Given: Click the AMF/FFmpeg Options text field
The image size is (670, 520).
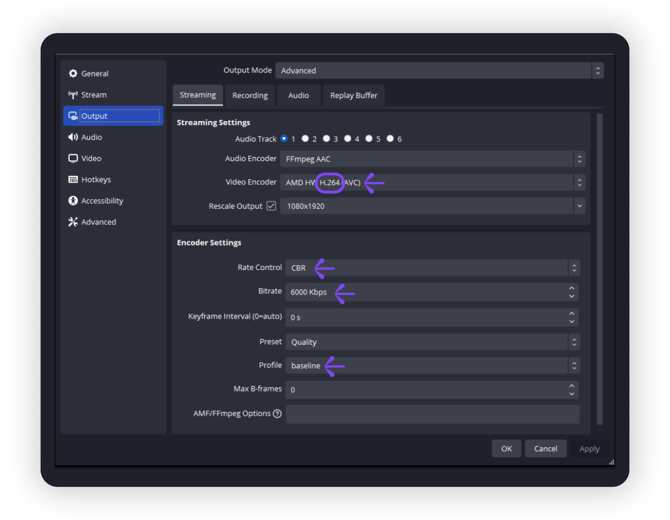Looking at the screenshot, I should [x=432, y=414].
